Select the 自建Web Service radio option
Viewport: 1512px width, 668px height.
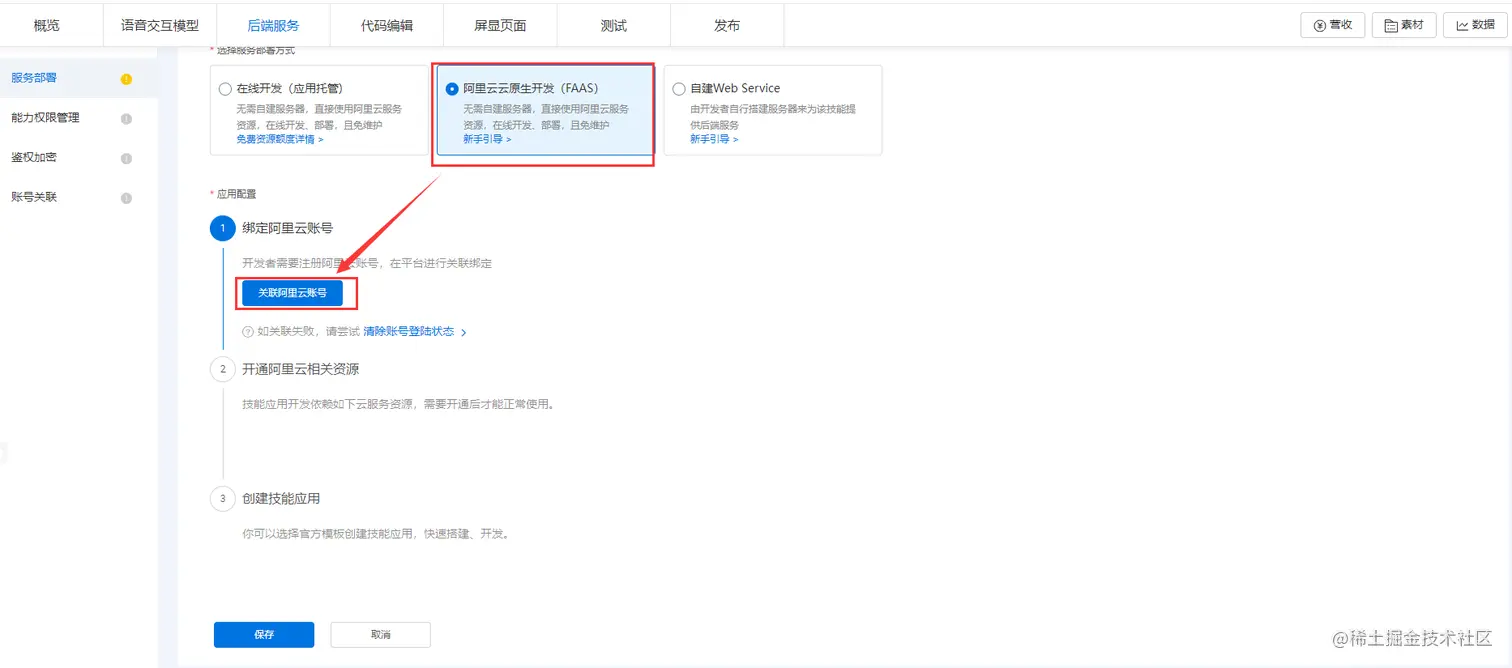(679, 88)
